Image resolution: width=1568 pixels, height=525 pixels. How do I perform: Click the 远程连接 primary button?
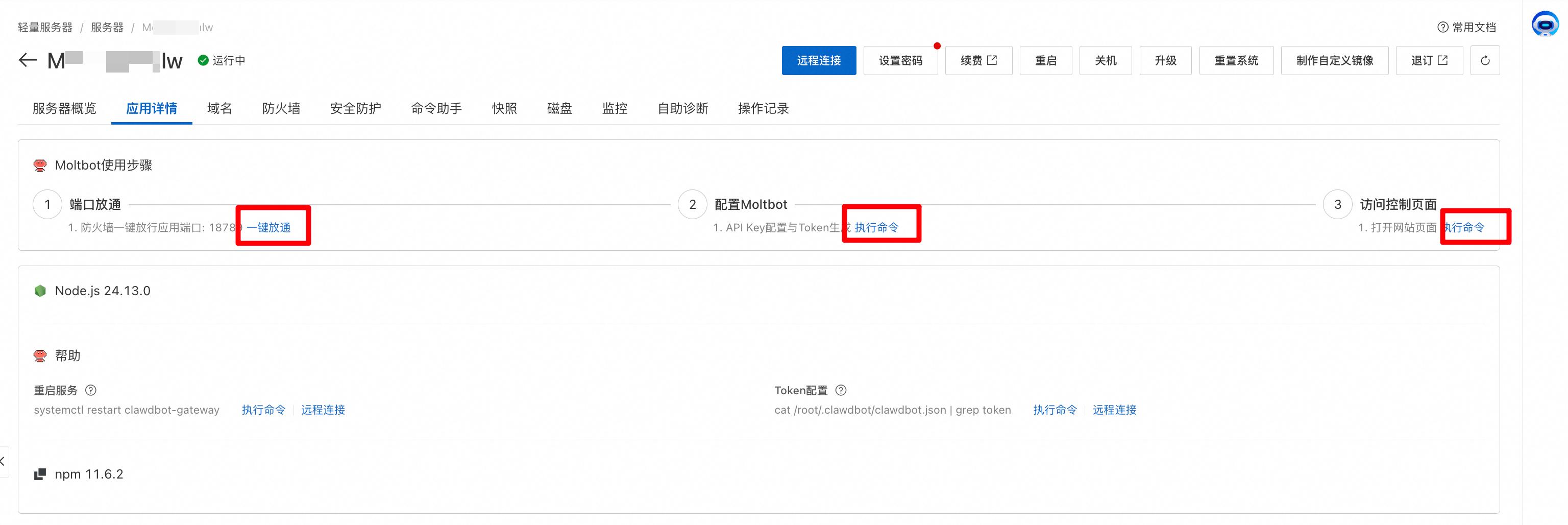[x=819, y=60]
